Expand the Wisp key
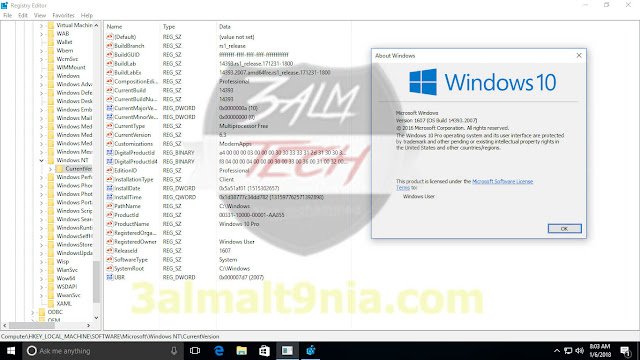Image resolution: width=640 pixels, height=360 pixels. coord(41,262)
